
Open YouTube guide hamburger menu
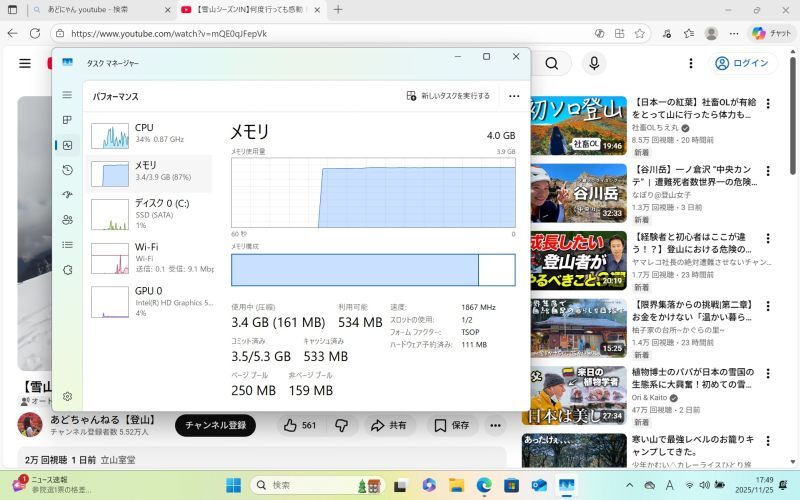click(x=25, y=63)
